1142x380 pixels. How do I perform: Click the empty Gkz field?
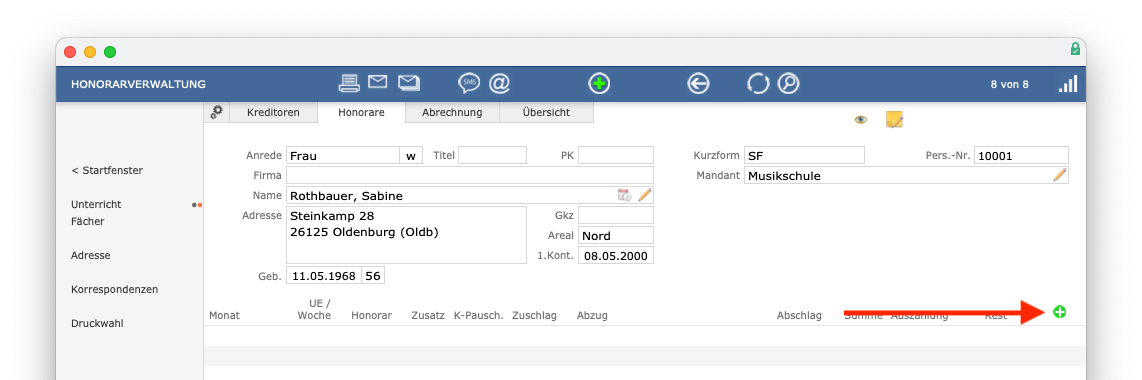pos(616,215)
